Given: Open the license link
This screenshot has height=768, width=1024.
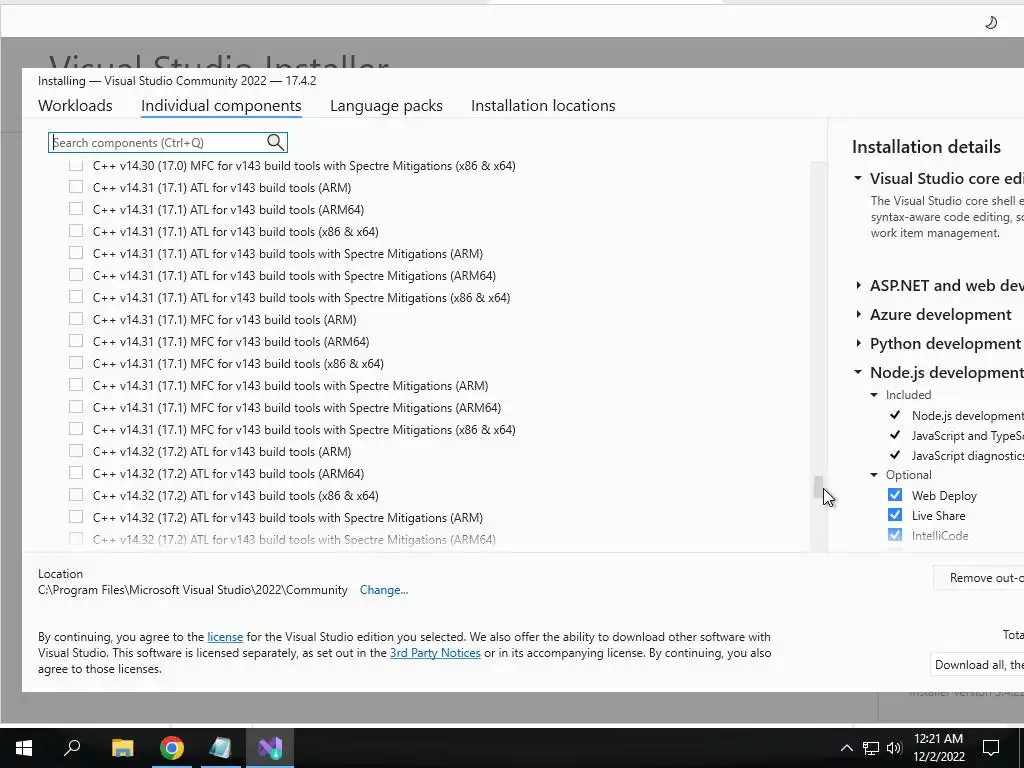Looking at the screenshot, I should [225, 637].
